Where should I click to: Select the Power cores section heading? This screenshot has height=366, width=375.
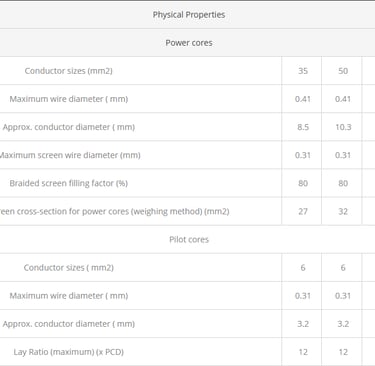189,43
